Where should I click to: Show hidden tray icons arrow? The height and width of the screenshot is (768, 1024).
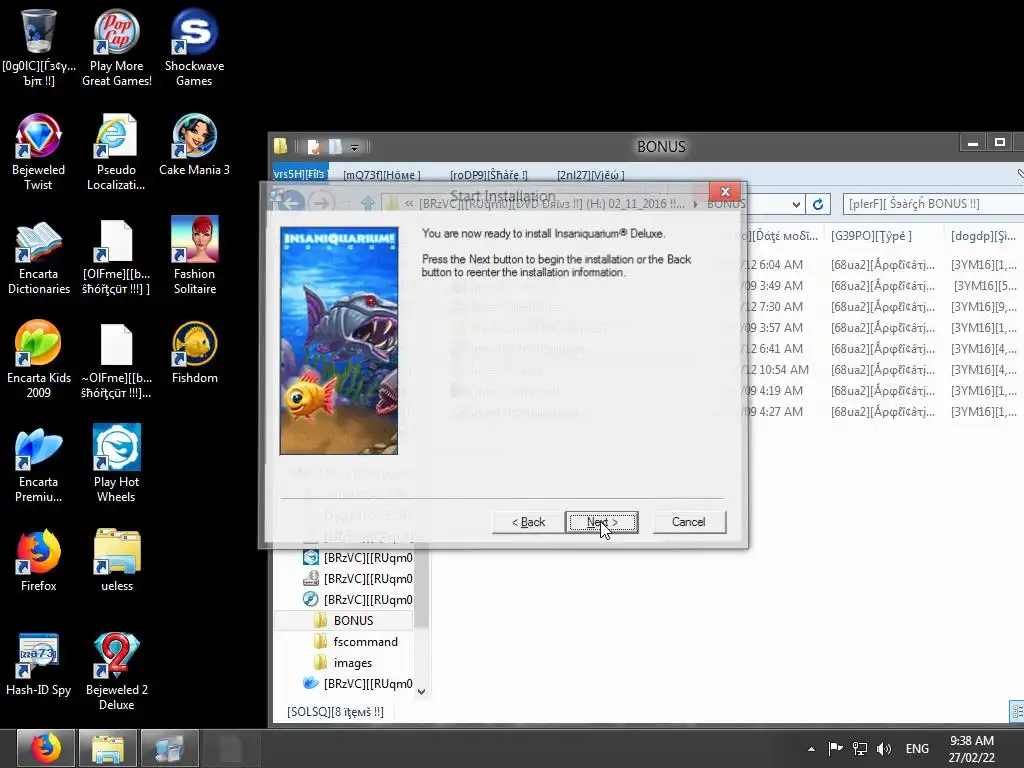pyautogui.click(x=811, y=749)
